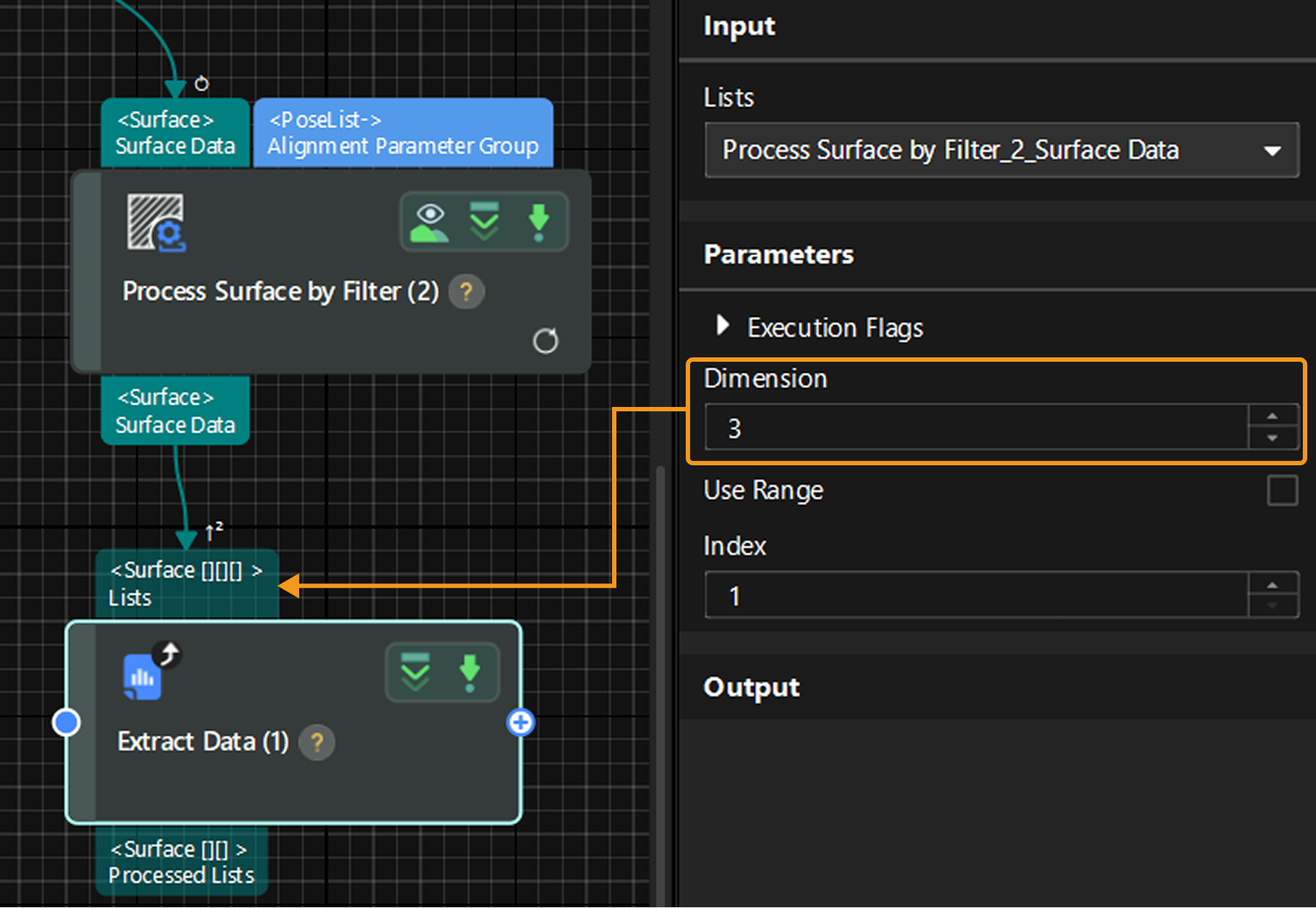1316x908 pixels.
Task: Click double-chevron icon on Process Surface by Filter
Action: pos(484,222)
